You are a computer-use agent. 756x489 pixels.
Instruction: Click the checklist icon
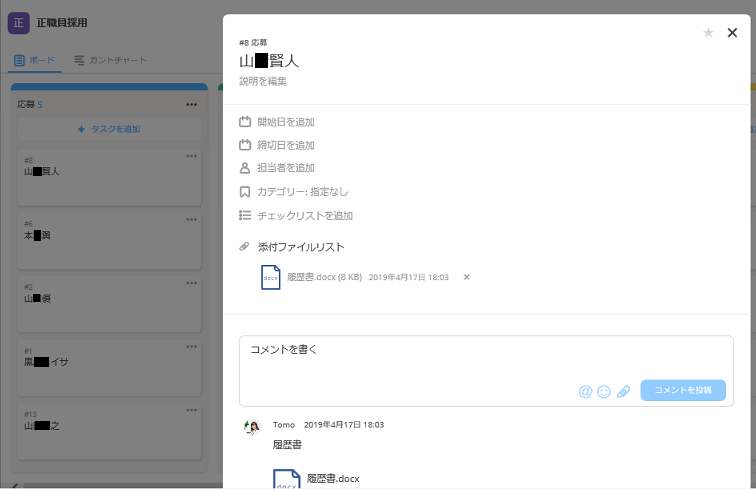245,215
